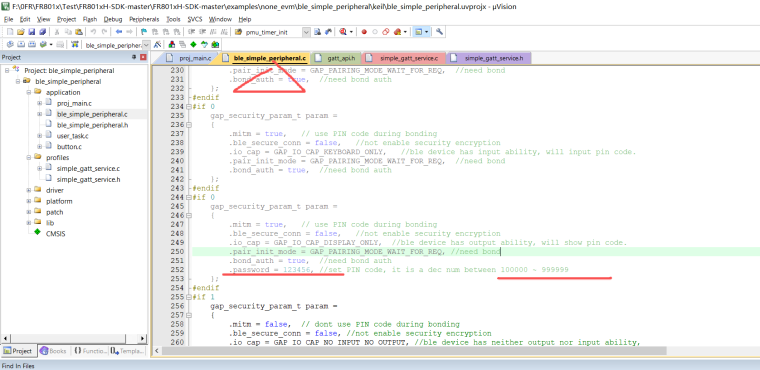760x370 pixels.
Task: Open Manage Project Items icon
Action: (x=172, y=45)
